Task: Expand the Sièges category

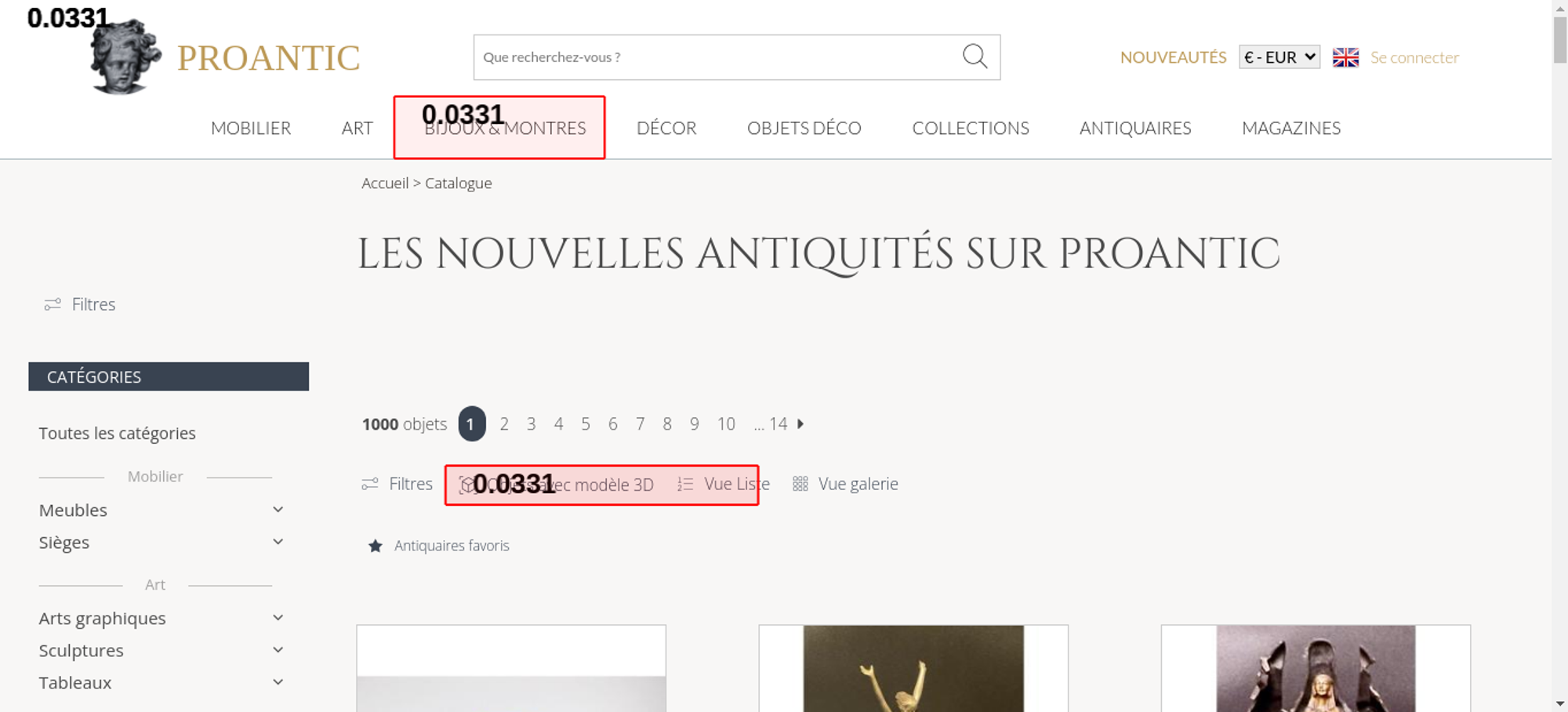Action: pos(278,542)
